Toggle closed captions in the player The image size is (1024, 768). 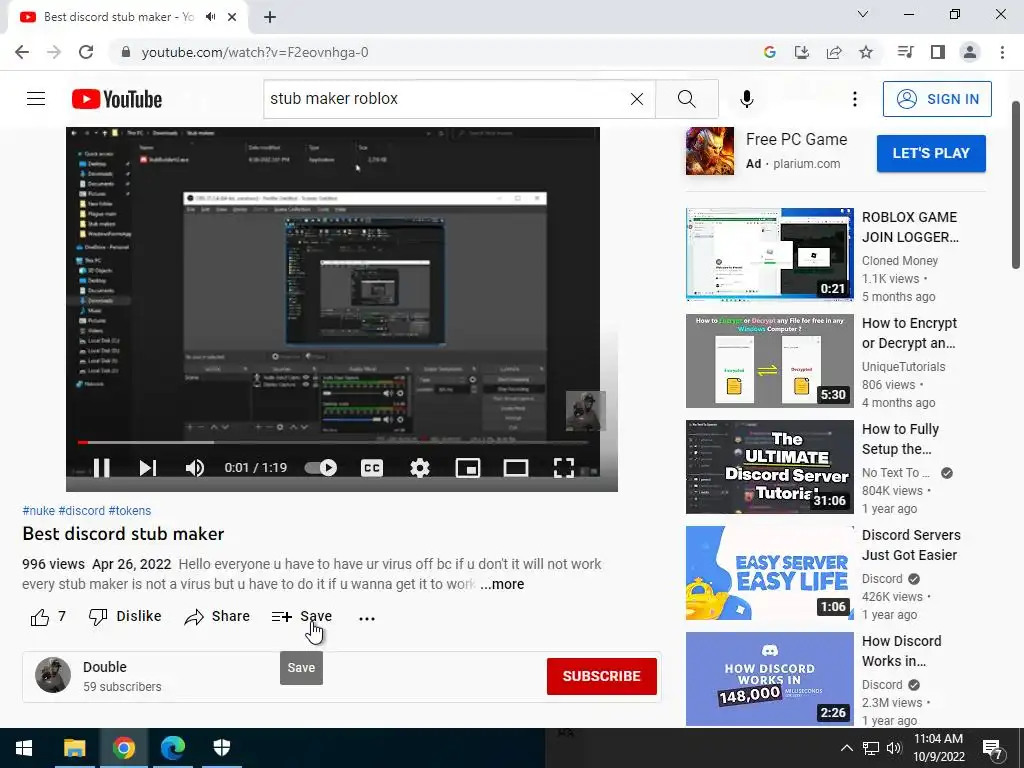point(372,468)
